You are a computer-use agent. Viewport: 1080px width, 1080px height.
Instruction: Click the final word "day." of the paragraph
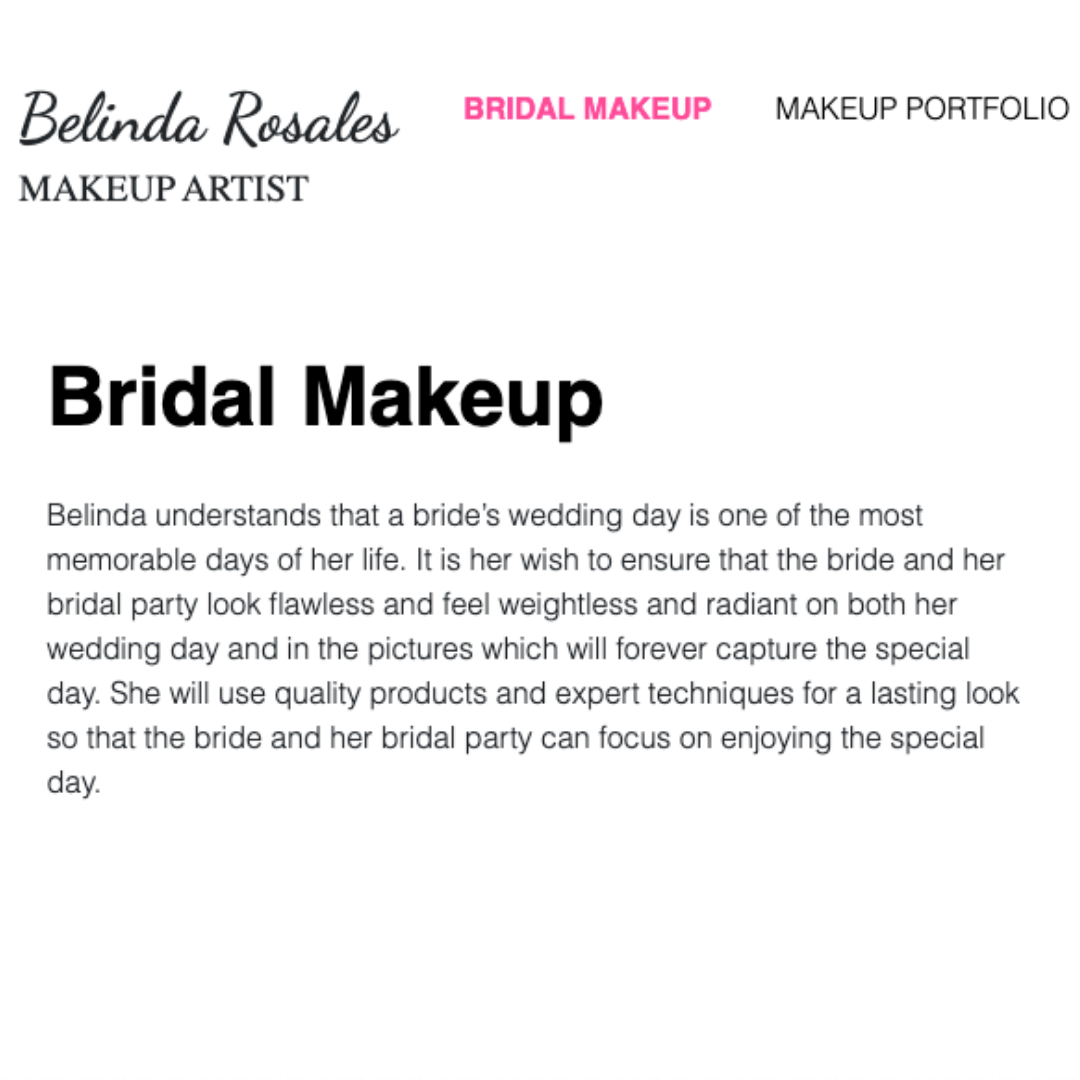[73, 782]
